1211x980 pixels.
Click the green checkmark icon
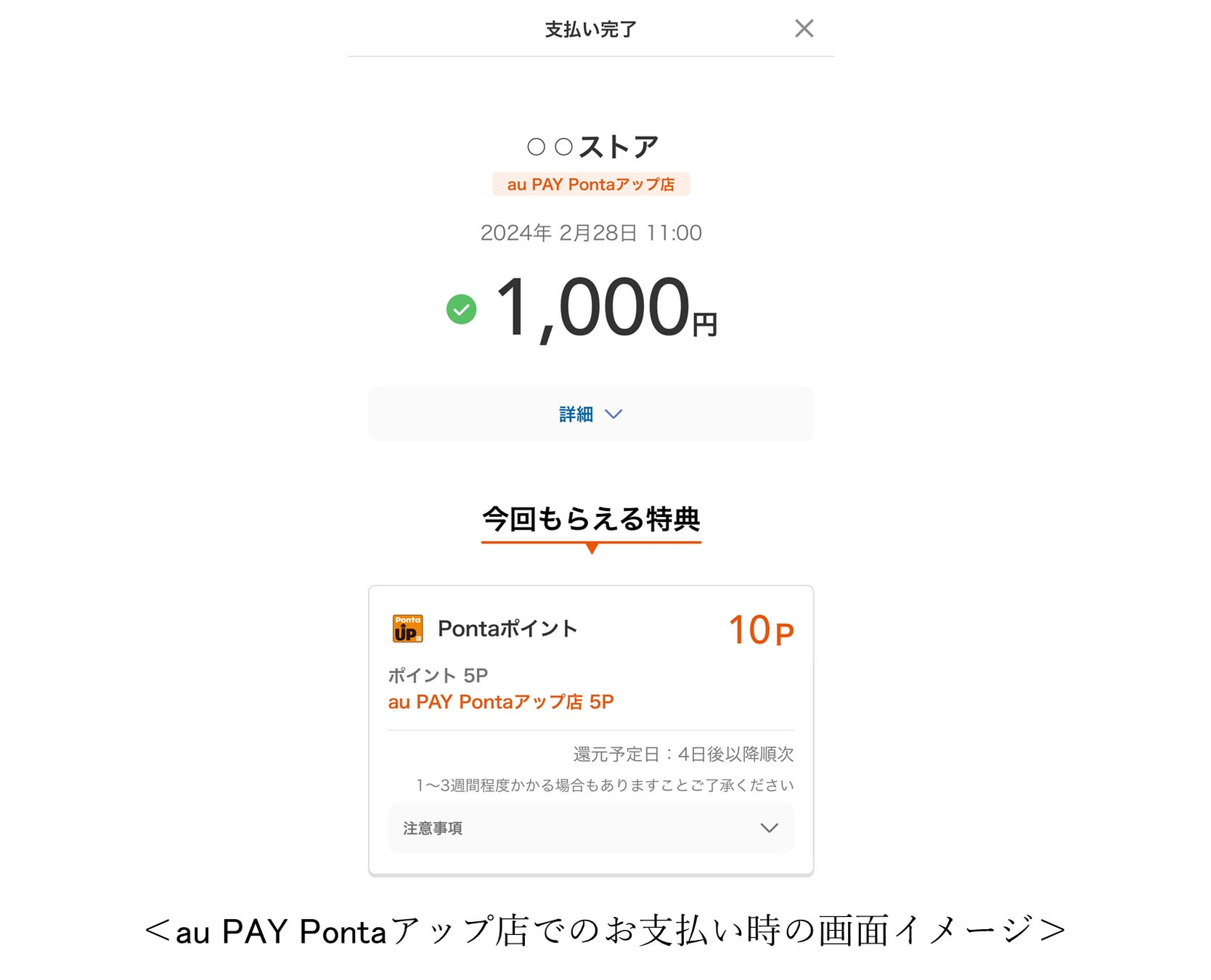point(461,309)
